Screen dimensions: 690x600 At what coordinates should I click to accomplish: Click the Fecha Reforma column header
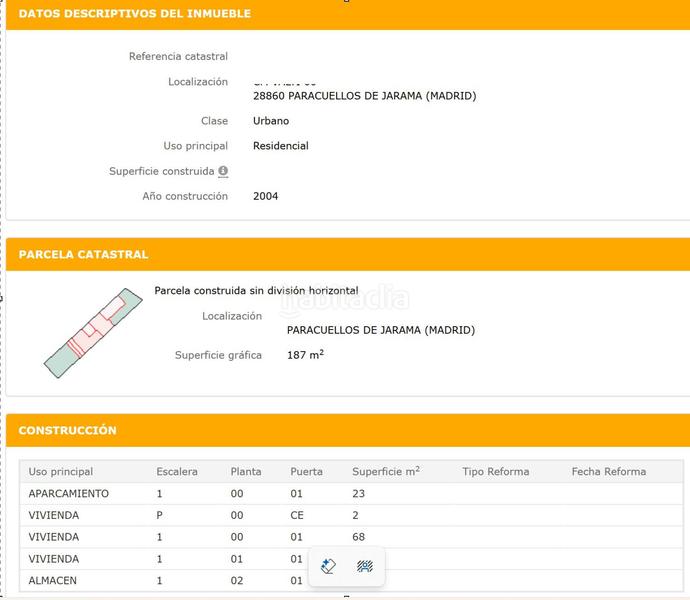[x=609, y=472]
